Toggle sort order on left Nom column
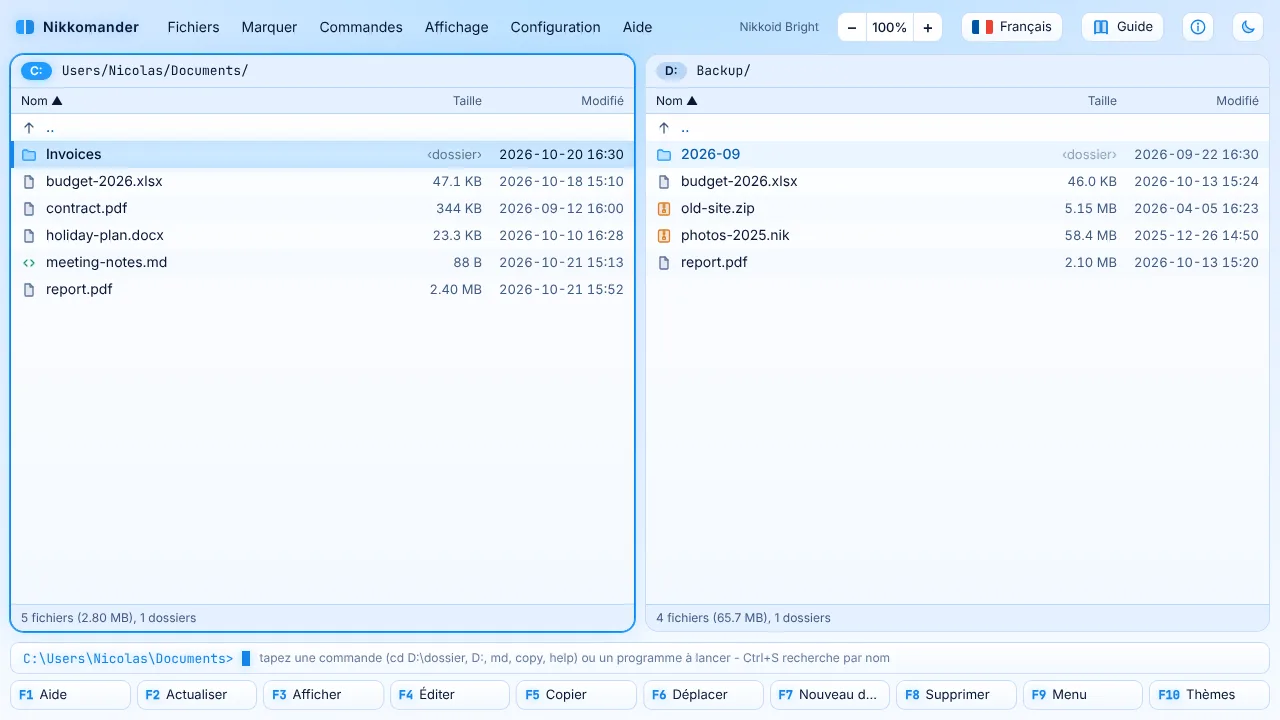The height and width of the screenshot is (720, 1280). 42,101
